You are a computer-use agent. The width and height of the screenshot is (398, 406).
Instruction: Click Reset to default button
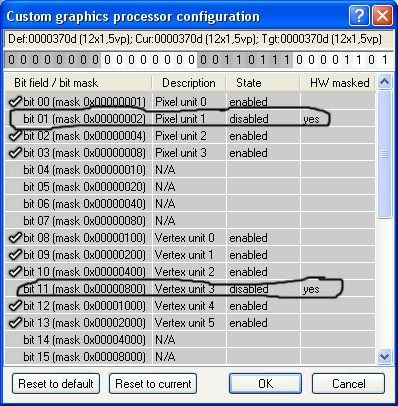tap(56, 384)
